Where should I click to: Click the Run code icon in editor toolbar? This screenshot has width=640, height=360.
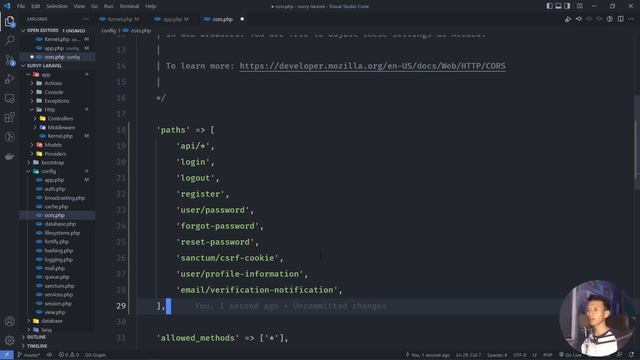pyautogui.click(x=568, y=19)
